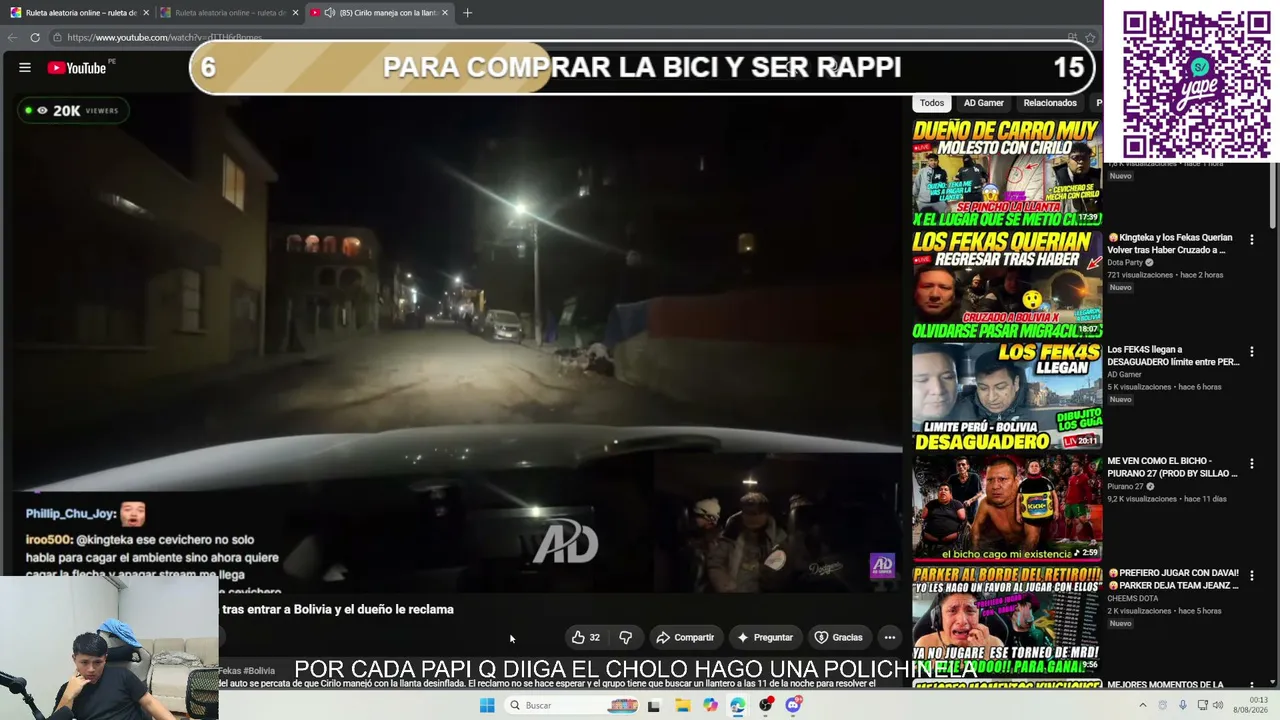
Task: Show hidden system tray icons
Action: tap(1143, 705)
